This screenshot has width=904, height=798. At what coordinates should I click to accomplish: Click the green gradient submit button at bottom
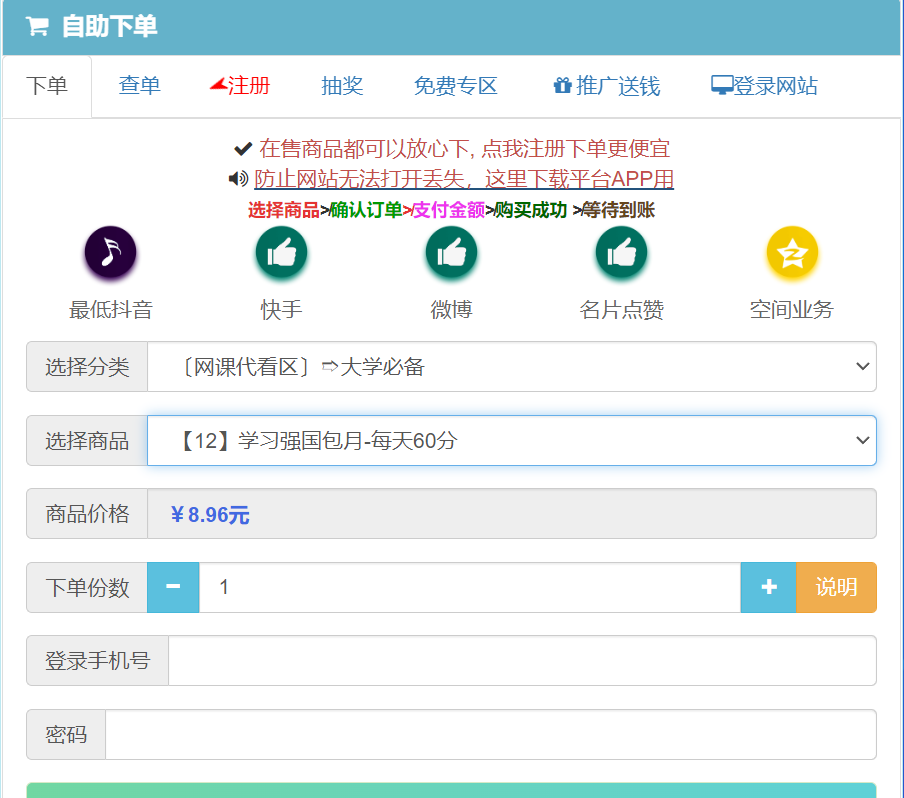click(x=451, y=791)
